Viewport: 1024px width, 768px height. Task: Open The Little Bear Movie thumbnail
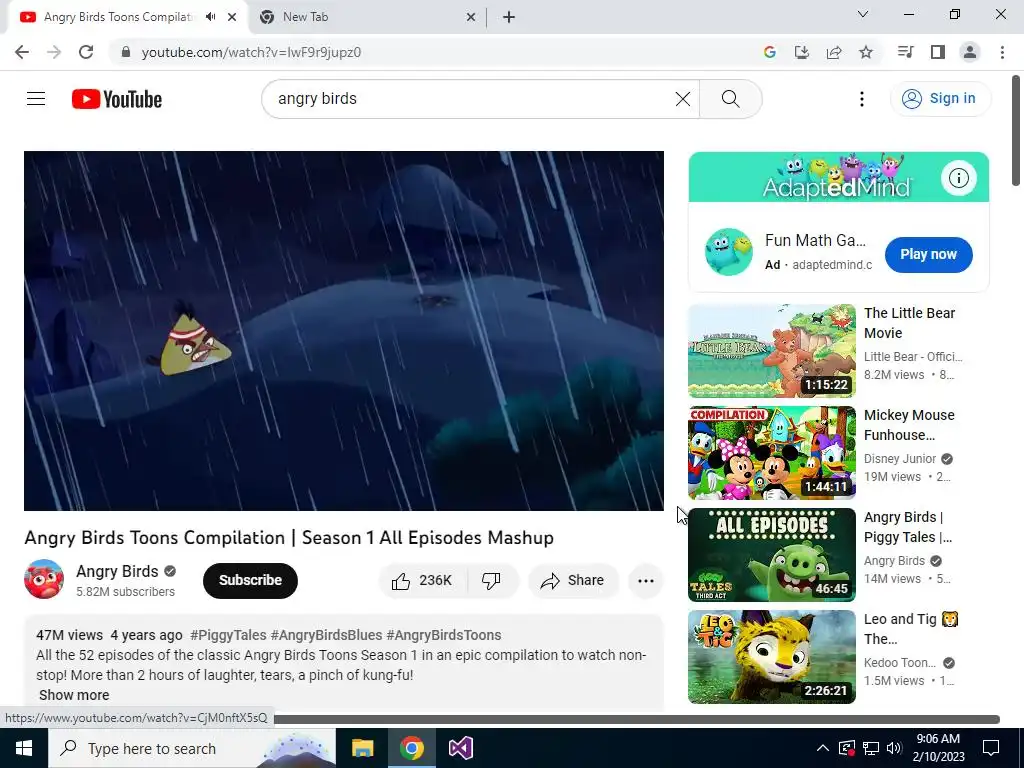click(771, 351)
